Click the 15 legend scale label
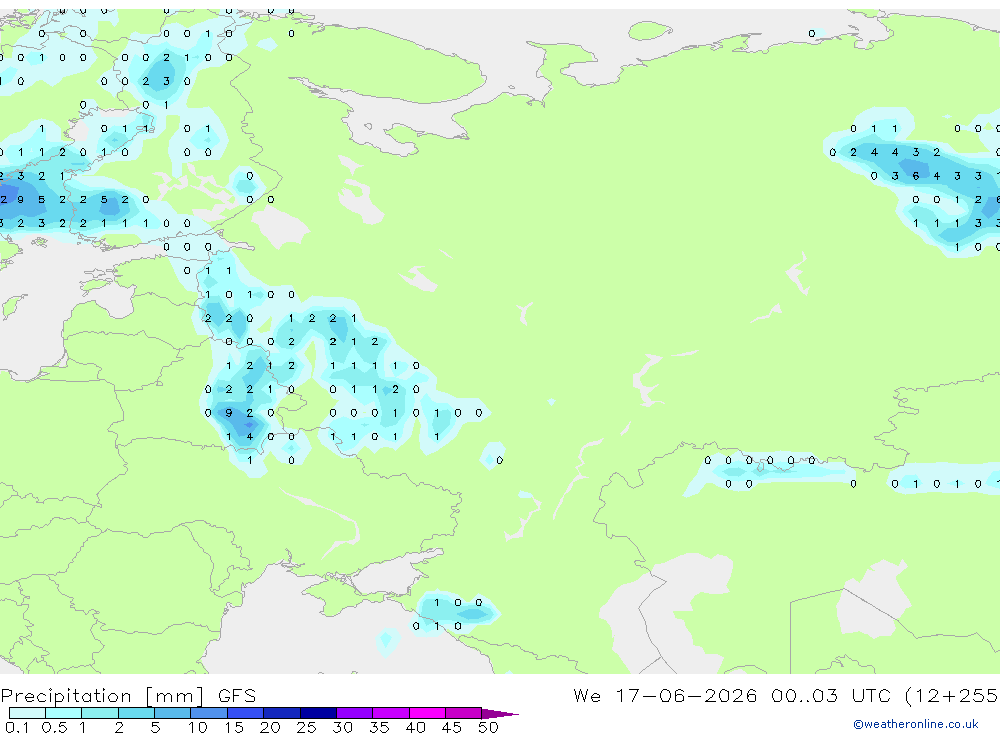The width and height of the screenshot is (1000, 733). click(x=234, y=727)
